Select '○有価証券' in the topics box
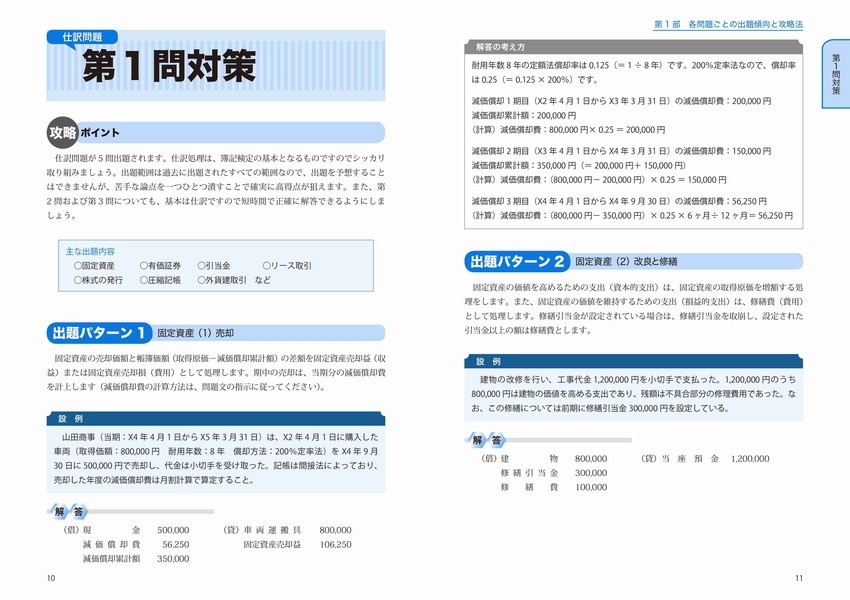This screenshot has height=600, width=850. coord(160,266)
